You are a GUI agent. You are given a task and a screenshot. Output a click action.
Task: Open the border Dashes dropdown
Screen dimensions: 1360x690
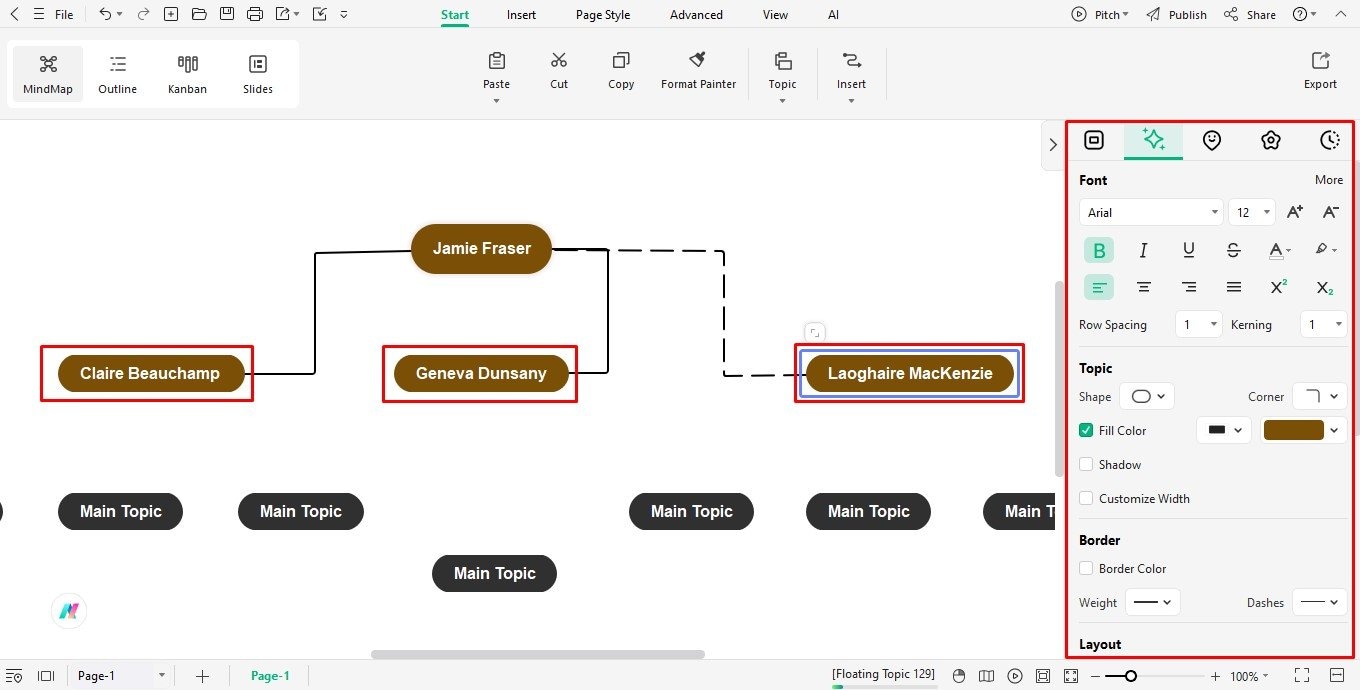pos(1320,603)
